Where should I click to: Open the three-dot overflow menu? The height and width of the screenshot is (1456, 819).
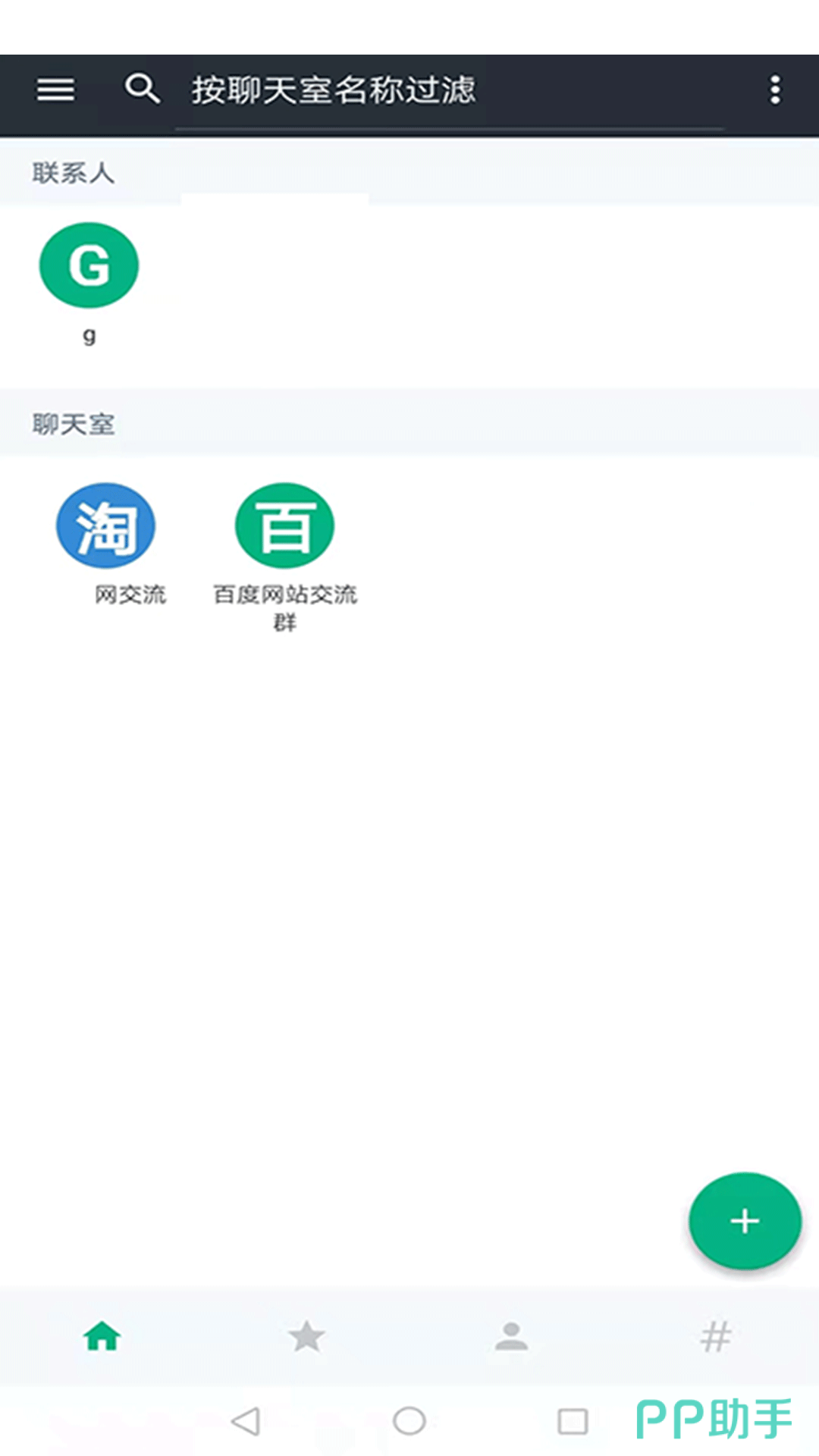pyautogui.click(x=774, y=89)
